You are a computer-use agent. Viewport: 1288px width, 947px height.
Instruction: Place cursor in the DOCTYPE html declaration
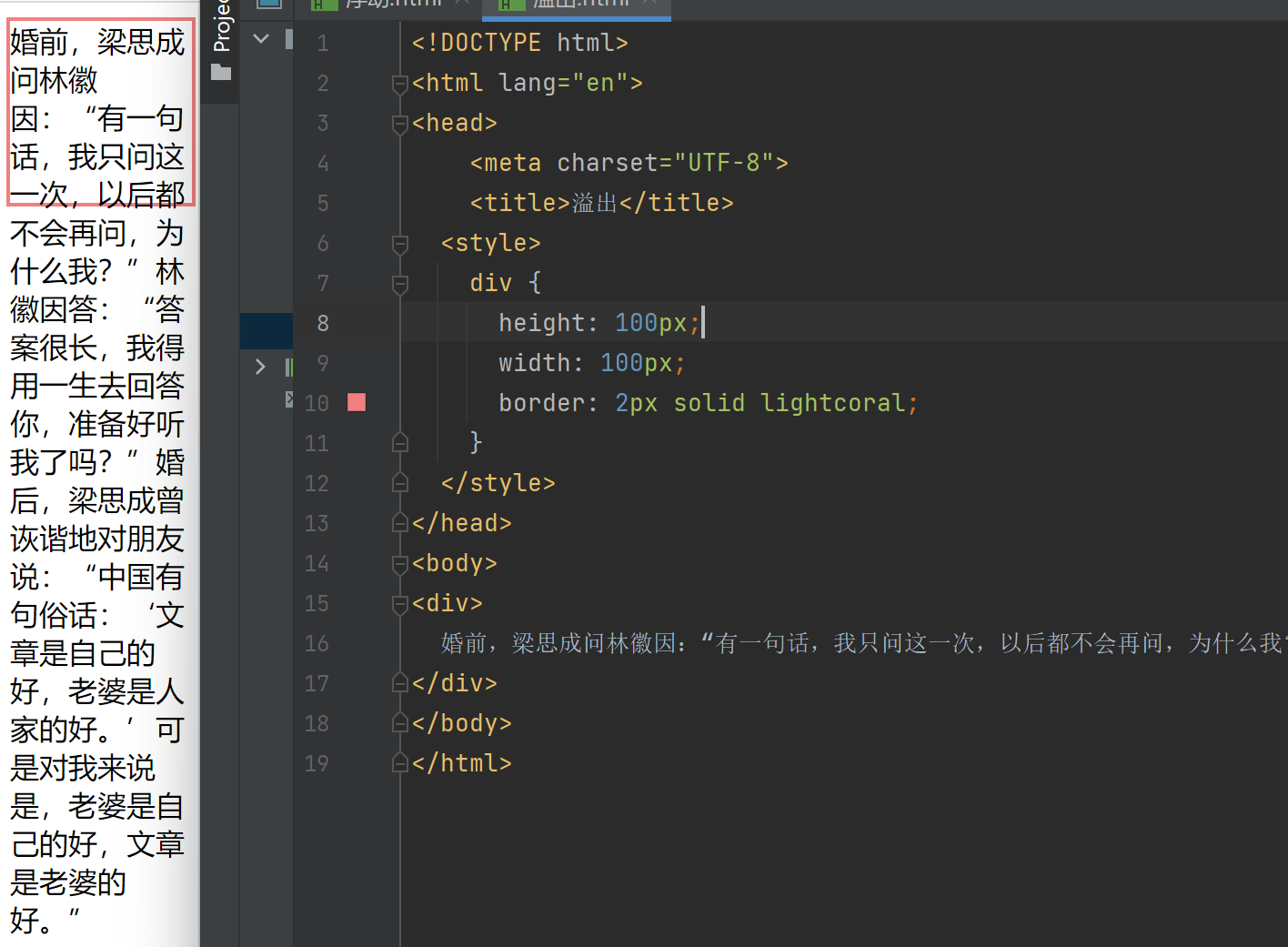[x=519, y=43]
